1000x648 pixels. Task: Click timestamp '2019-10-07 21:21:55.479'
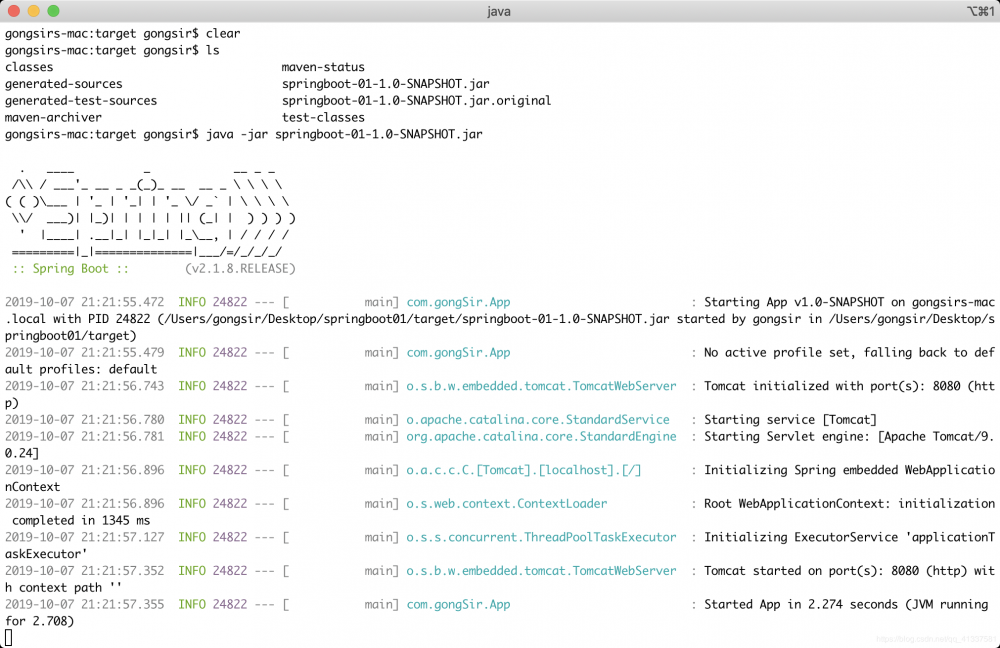(85, 352)
